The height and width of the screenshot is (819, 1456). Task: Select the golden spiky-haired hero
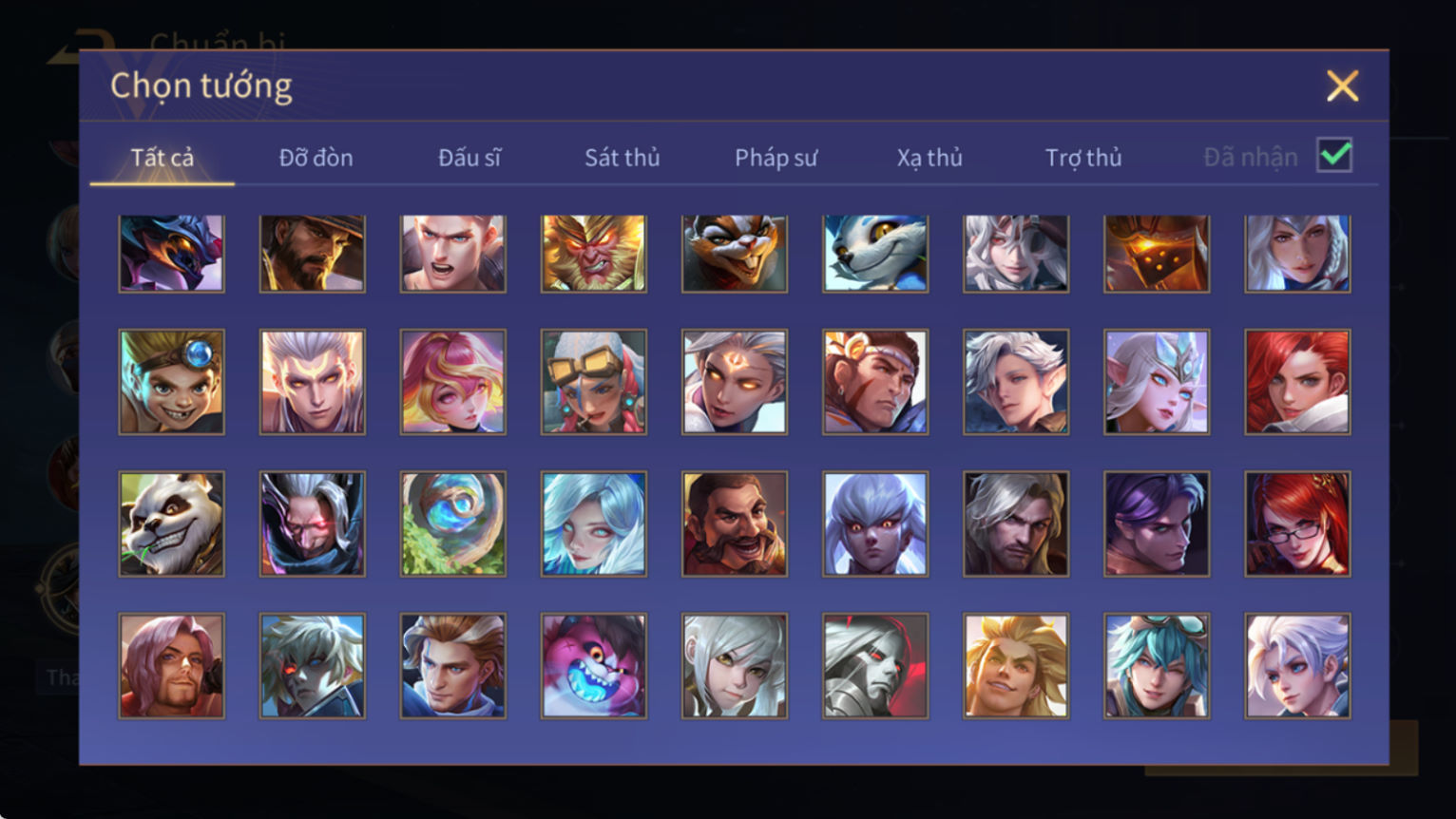1016,665
